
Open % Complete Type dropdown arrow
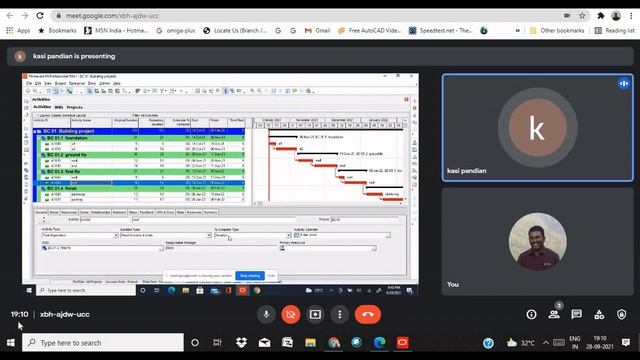tap(288, 236)
